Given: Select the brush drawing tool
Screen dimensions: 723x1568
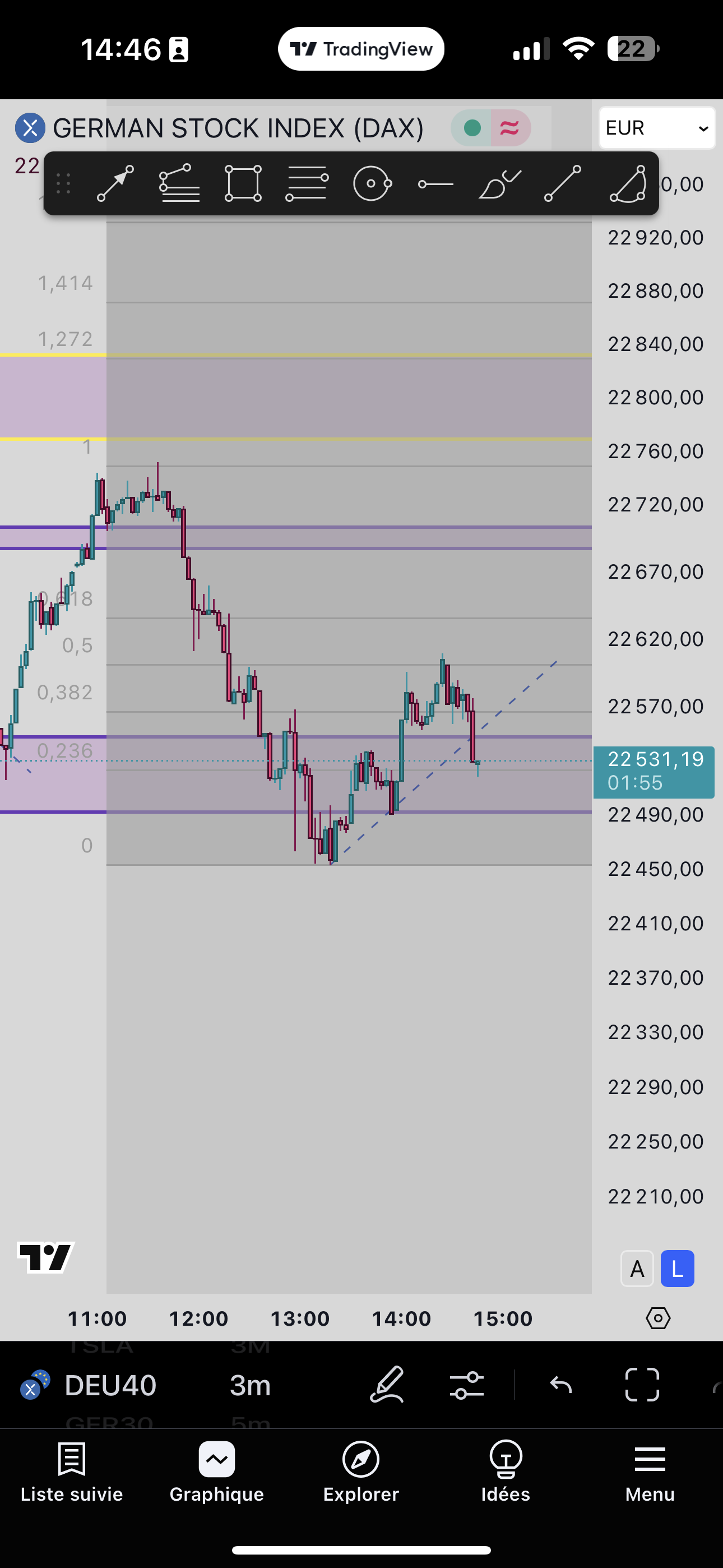Looking at the screenshot, I should [x=499, y=183].
